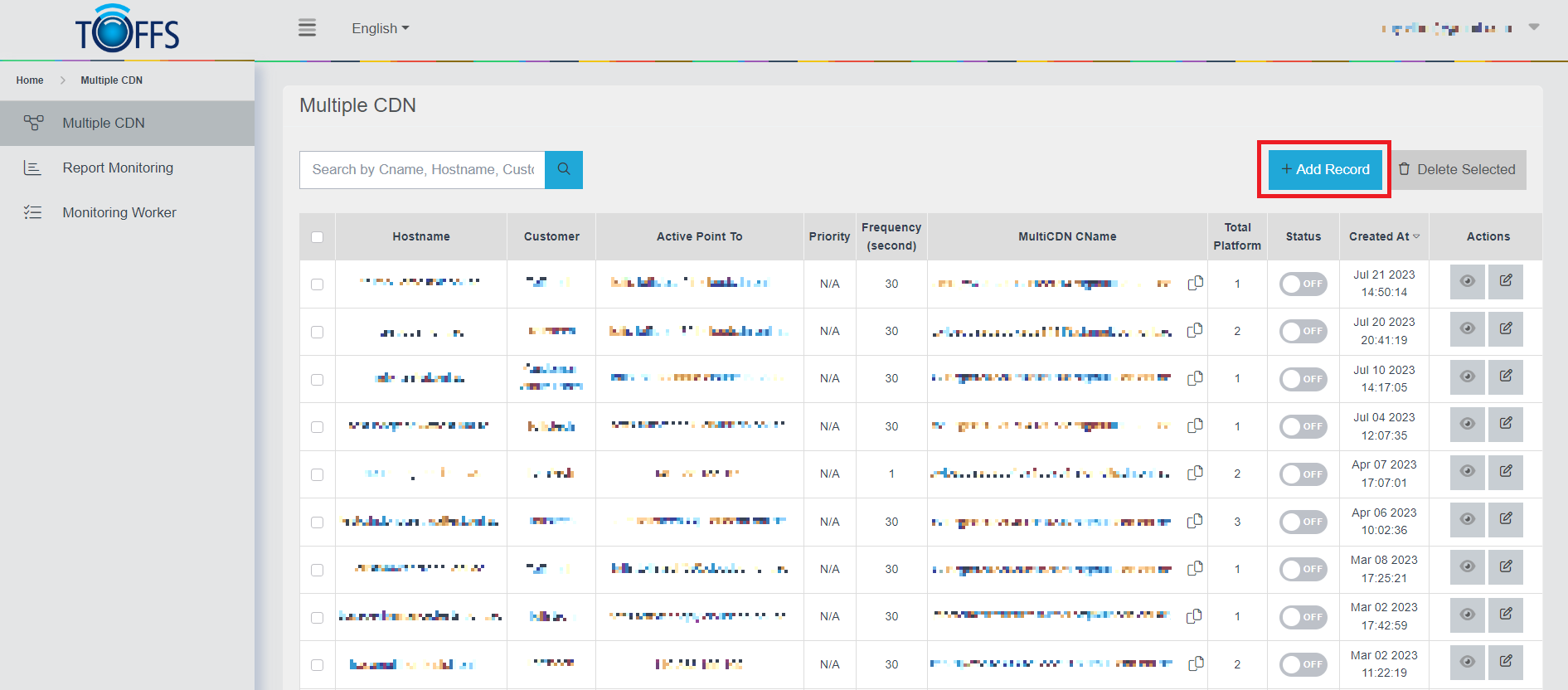1568x690 pixels.
Task: Open the English language dropdown
Action: 380,28
